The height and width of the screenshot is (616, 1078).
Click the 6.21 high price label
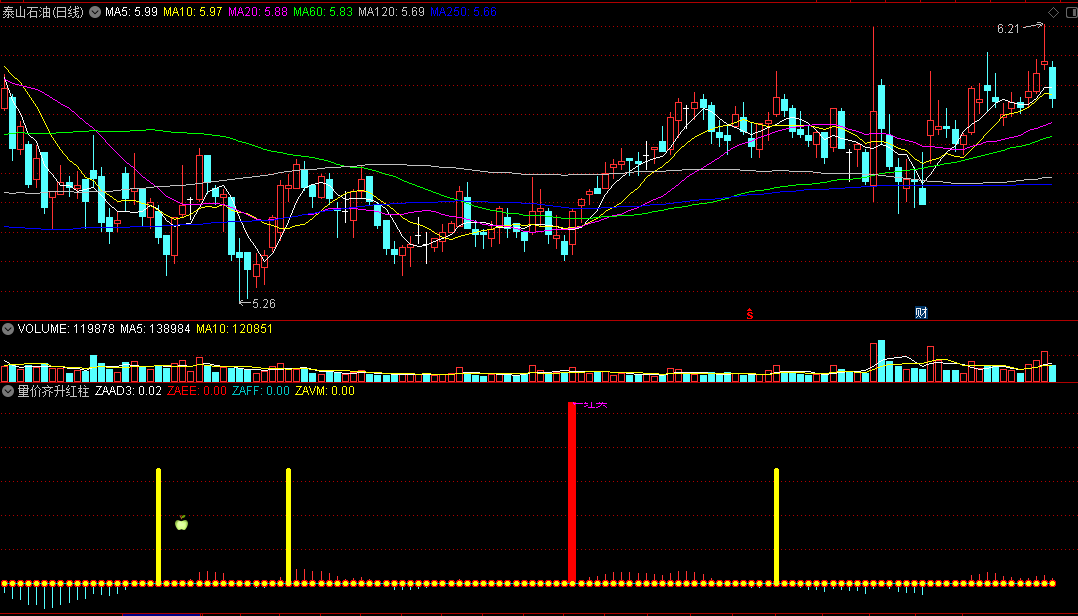coord(1008,29)
